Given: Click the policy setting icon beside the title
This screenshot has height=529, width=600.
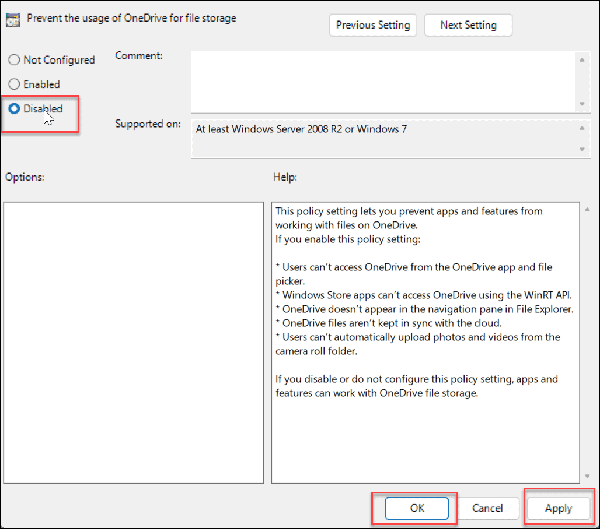Looking at the screenshot, I should [x=13, y=20].
